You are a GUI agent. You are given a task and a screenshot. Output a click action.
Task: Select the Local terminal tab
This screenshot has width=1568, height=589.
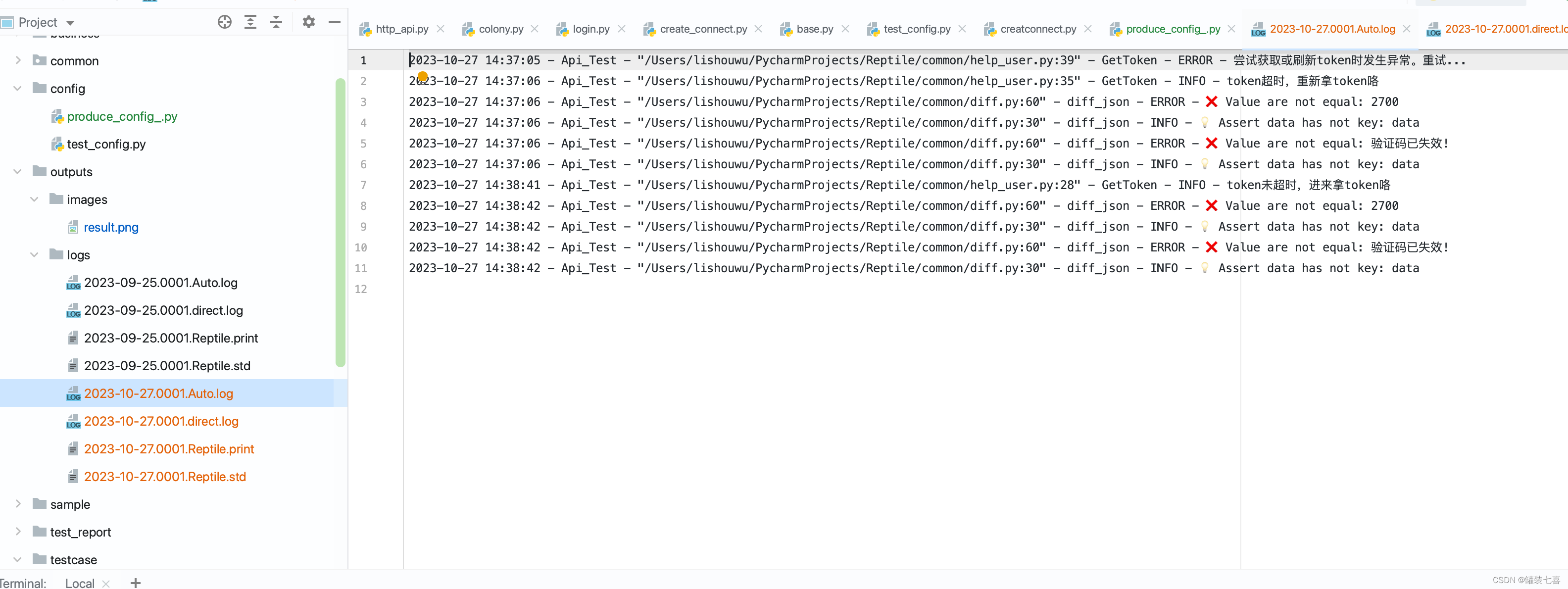[x=80, y=583]
